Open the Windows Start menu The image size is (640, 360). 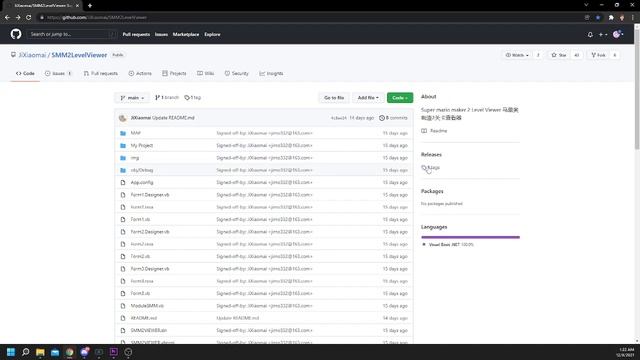(x=11, y=352)
